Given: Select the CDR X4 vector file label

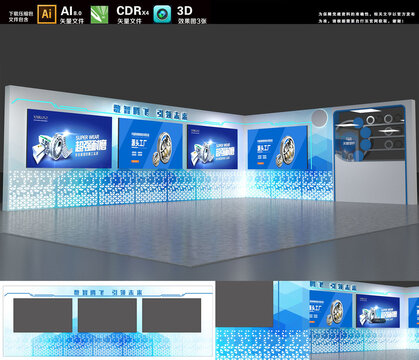Looking at the screenshot, I should (133, 15).
